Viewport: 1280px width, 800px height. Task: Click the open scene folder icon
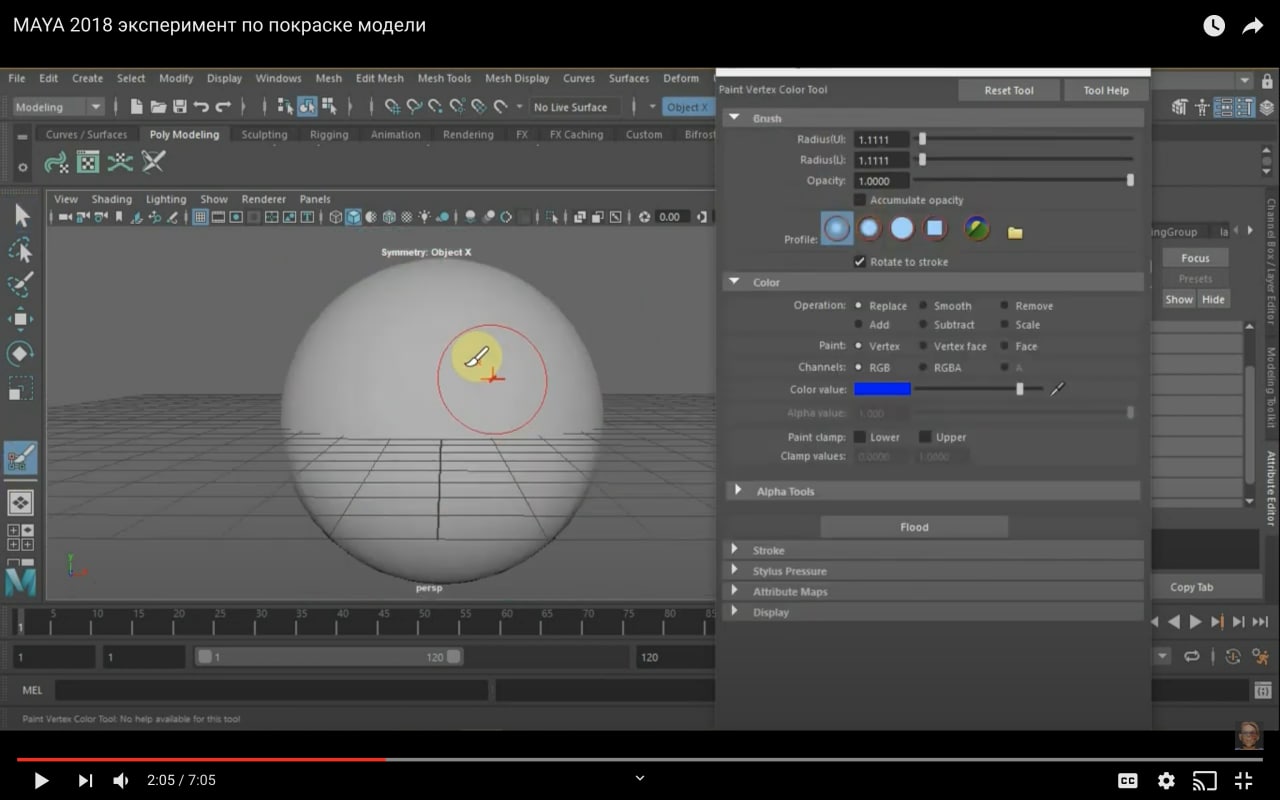(158, 107)
